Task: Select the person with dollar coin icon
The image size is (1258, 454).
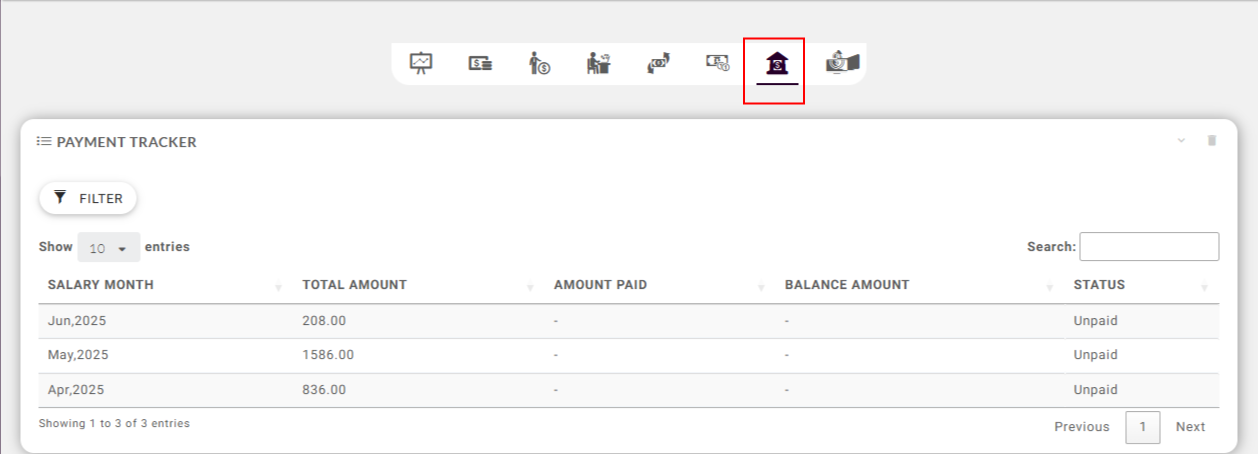Action: 539,64
